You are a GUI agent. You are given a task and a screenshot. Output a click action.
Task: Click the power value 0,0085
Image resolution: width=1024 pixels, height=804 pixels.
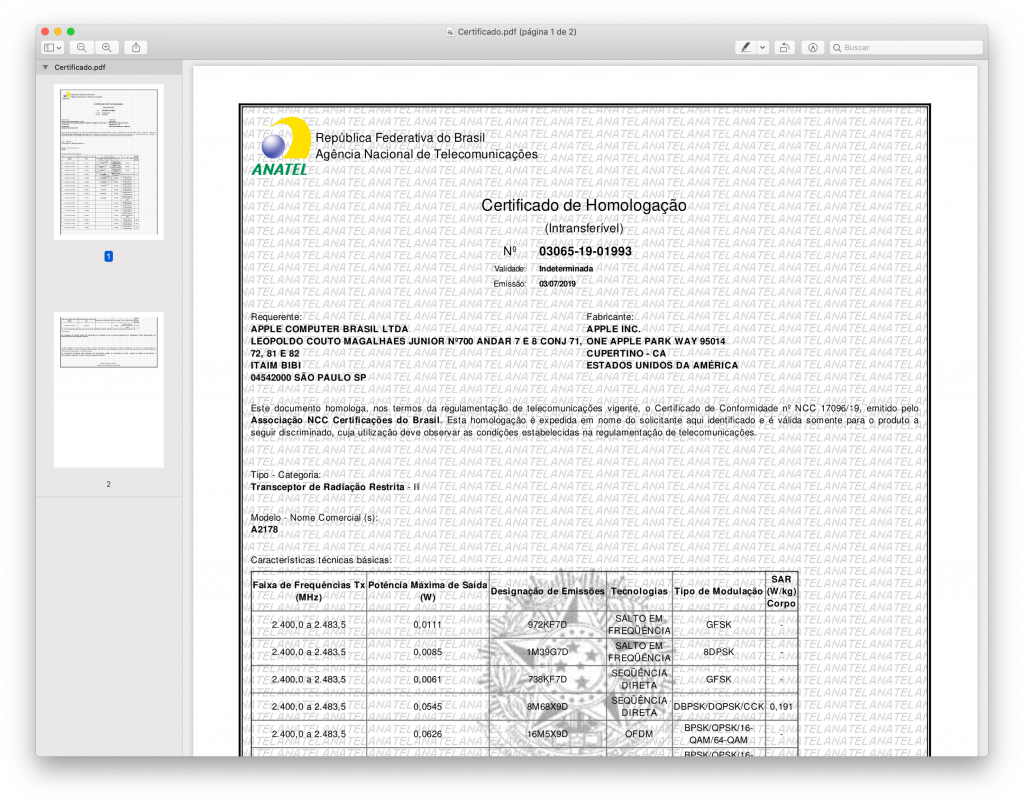pos(428,652)
